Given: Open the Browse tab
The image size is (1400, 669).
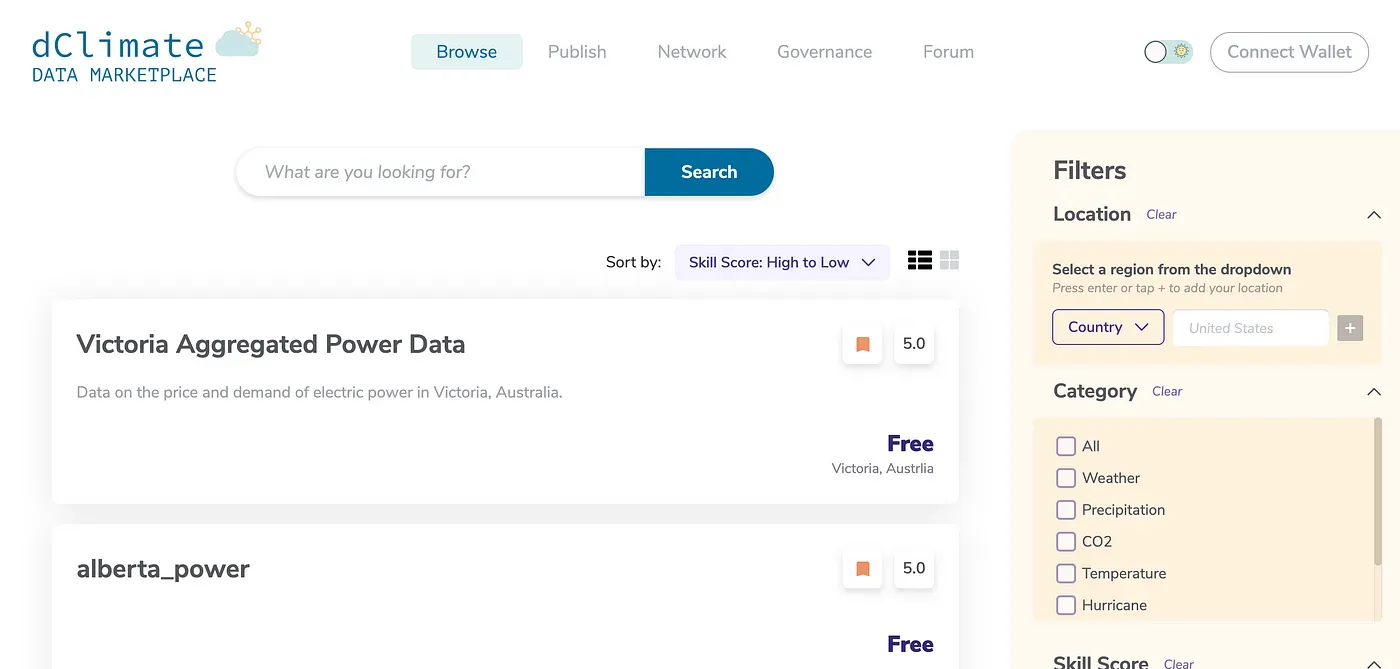Looking at the screenshot, I should (x=467, y=52).
